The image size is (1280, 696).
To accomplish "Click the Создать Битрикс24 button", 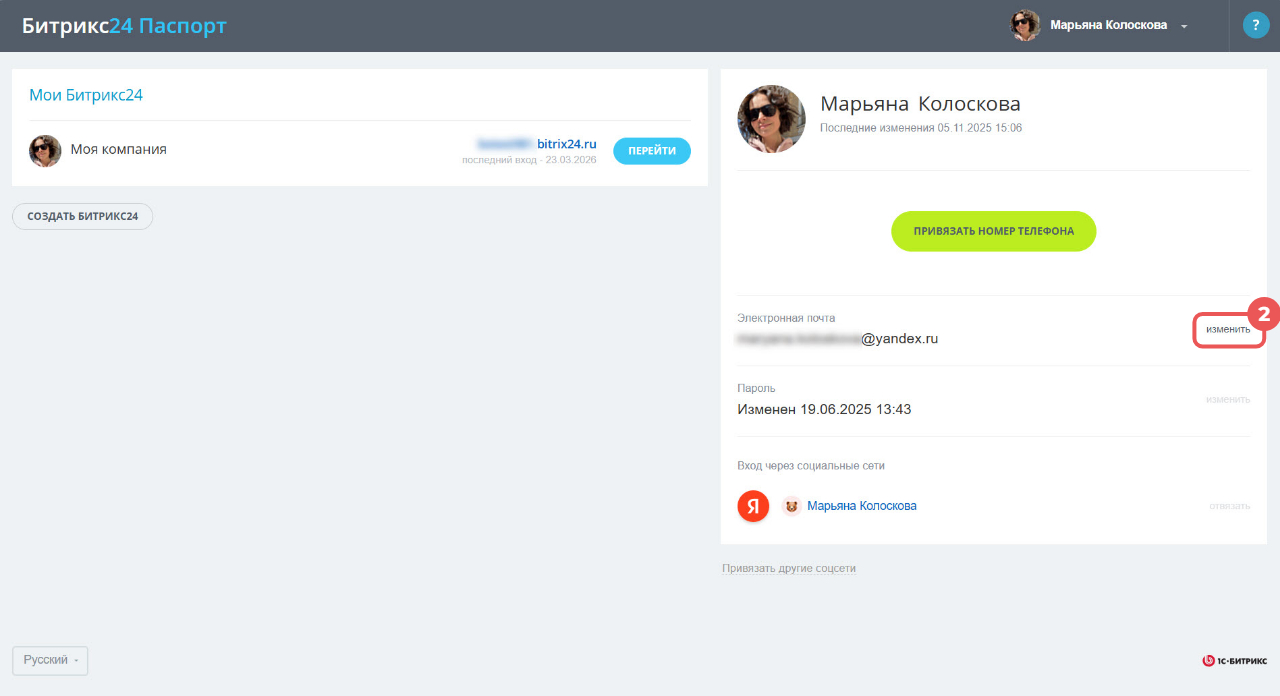I will pos(82,216).
